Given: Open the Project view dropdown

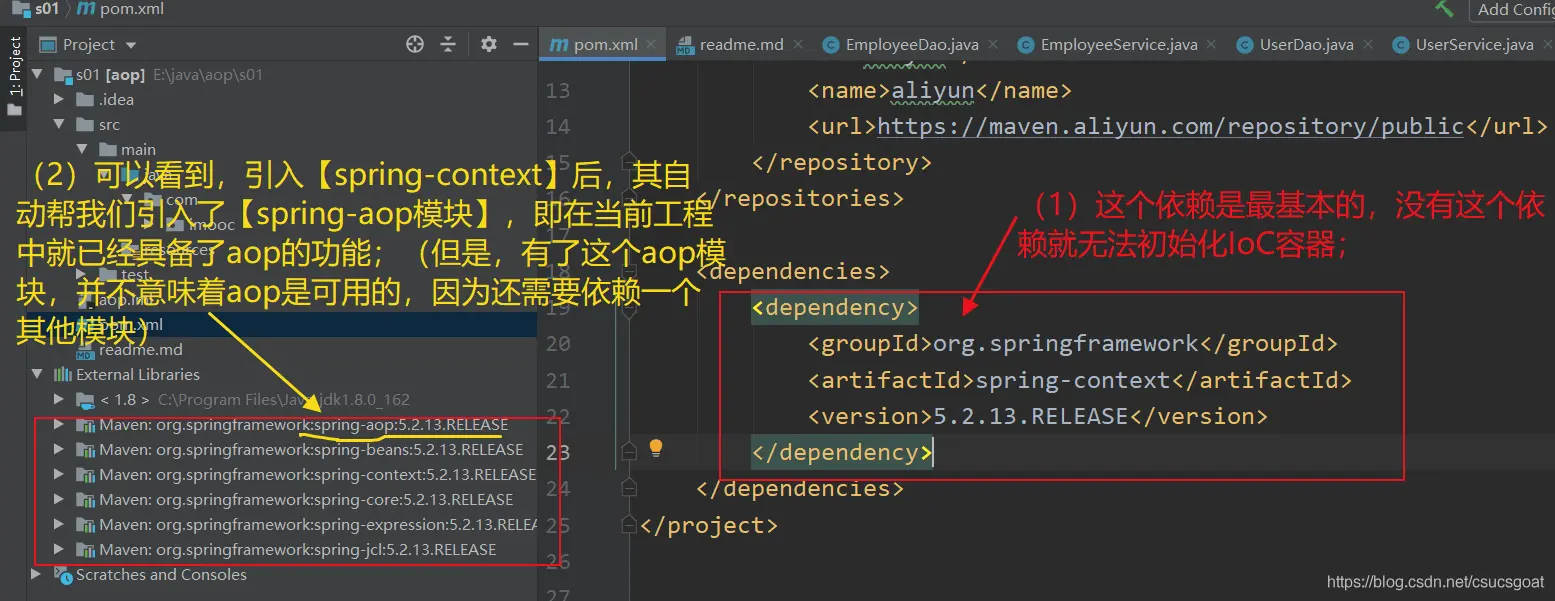Looking at the screenshot, I should (131, 45).
